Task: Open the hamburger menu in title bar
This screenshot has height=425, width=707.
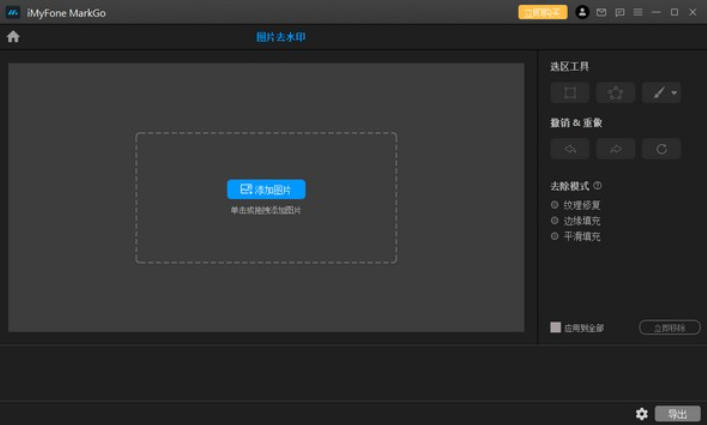Action: (638, 12)
